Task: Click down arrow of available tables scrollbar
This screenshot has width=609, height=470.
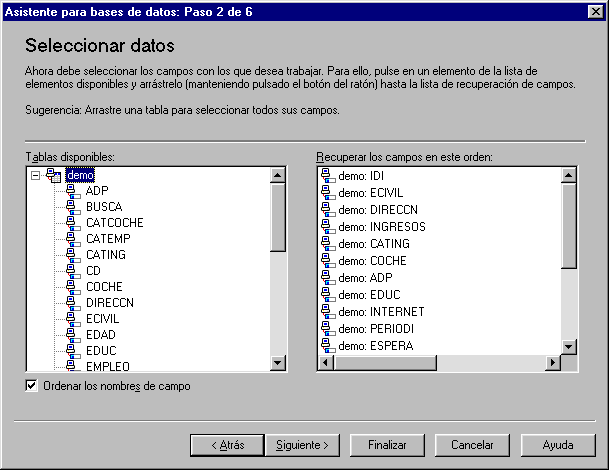Action: pos(278,363)
